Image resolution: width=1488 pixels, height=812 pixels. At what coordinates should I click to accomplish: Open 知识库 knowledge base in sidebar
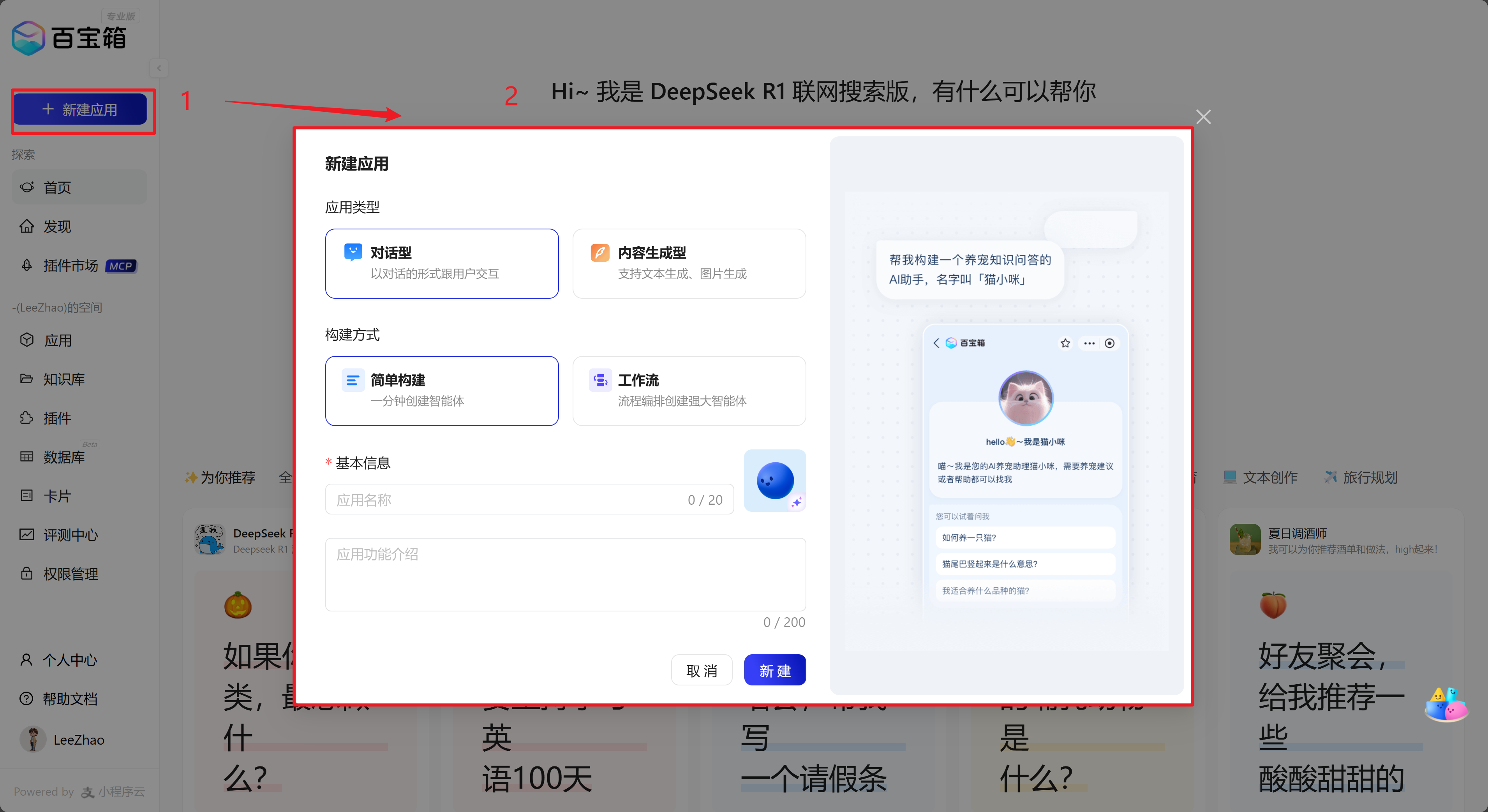tap(63, 379)
